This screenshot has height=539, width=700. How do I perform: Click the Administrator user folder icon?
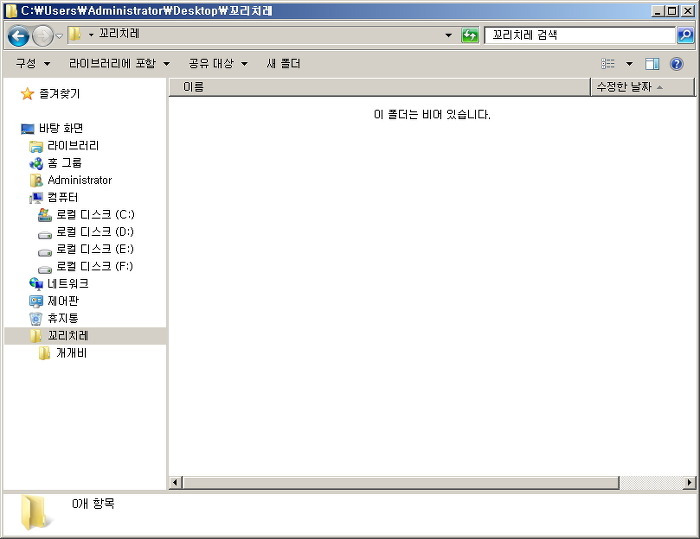(36, 180)
